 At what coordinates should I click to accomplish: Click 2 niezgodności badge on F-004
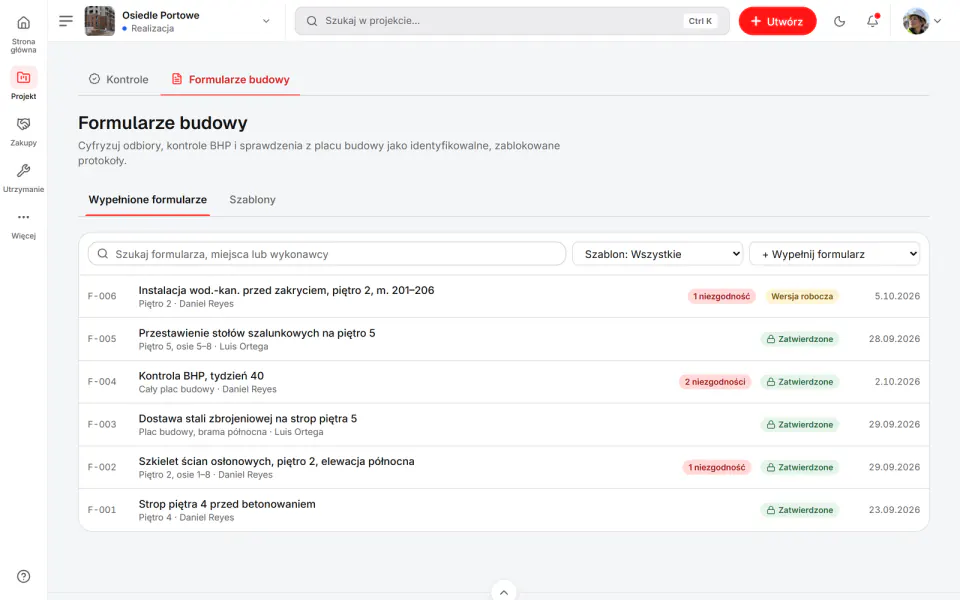pos(714,382)
